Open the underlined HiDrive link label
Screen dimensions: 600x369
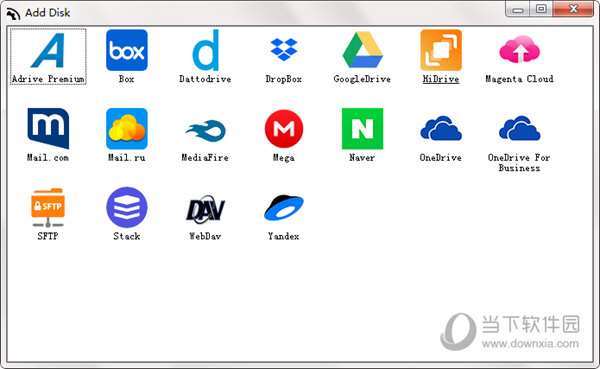441,79
